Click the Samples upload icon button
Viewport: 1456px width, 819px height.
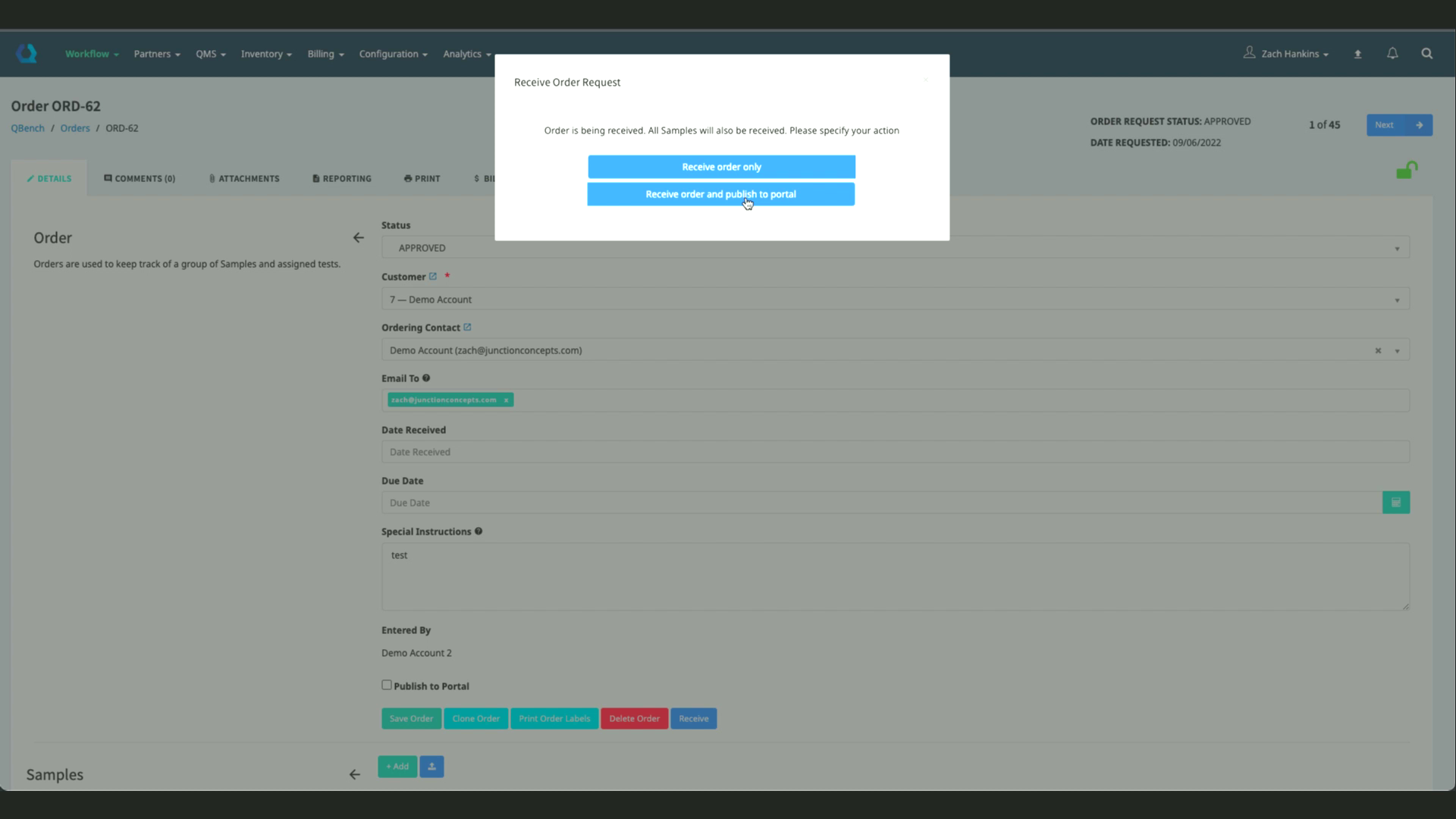[431, 767]
